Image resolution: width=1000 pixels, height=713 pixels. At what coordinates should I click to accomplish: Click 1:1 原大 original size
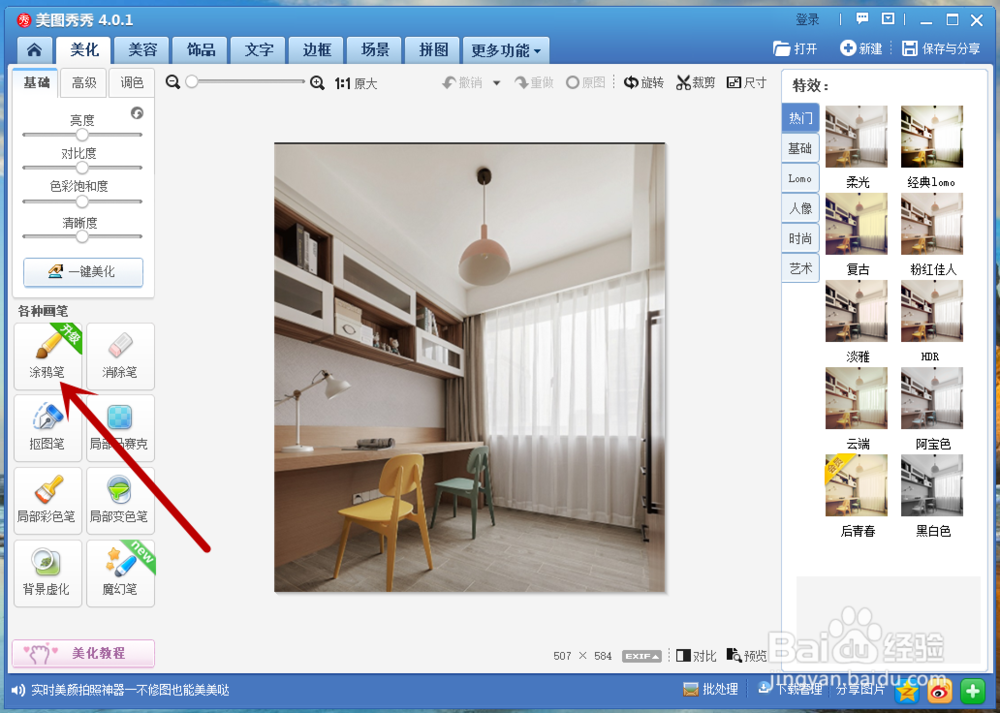(356, 84)
